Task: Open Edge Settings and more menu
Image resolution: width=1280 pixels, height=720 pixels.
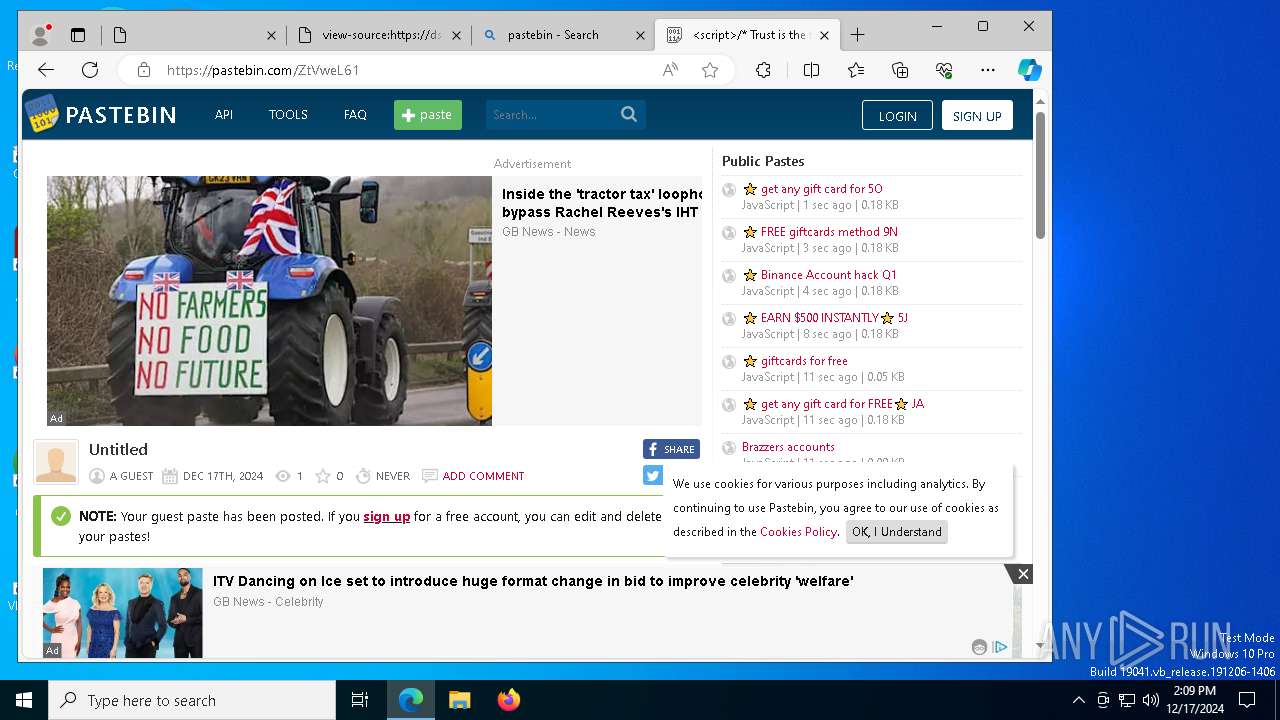Action: pyautogui.click(x=988, y=70)
